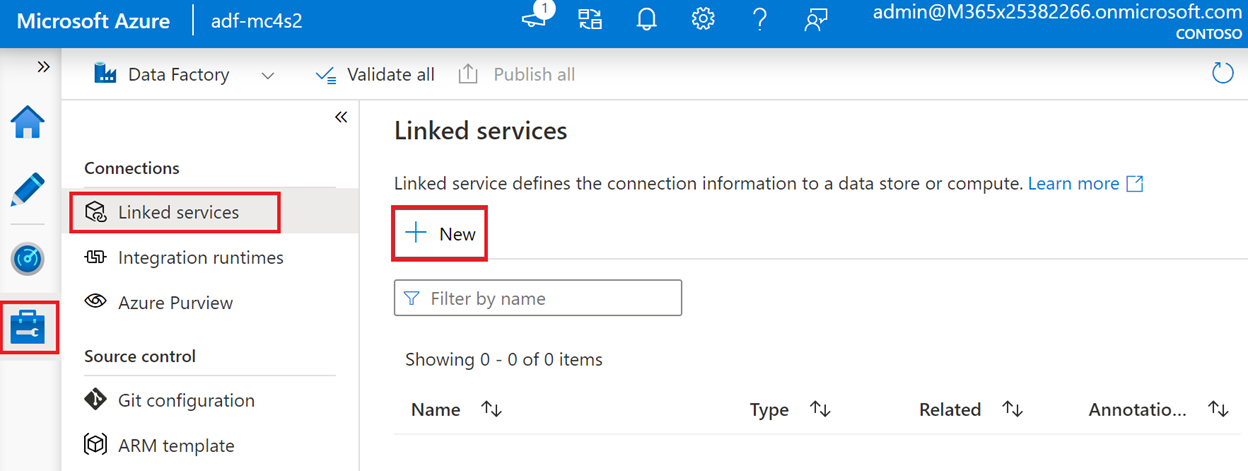Refresh the page with refresh icon
Screen dimensions: 1248x471
[1222, 73]
